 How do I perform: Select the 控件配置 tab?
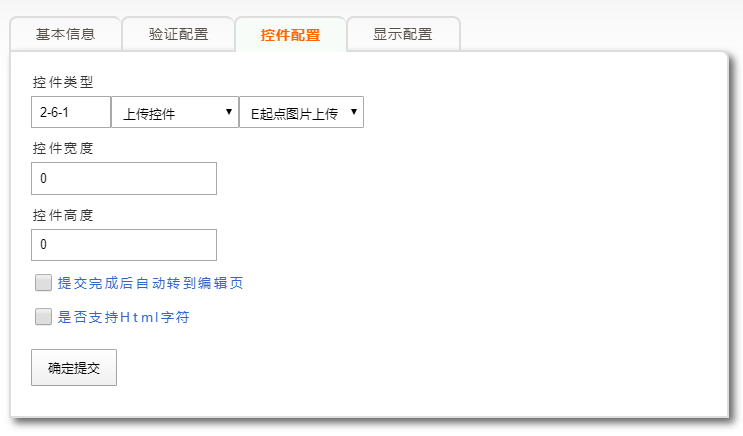click(x=290, y=34)
